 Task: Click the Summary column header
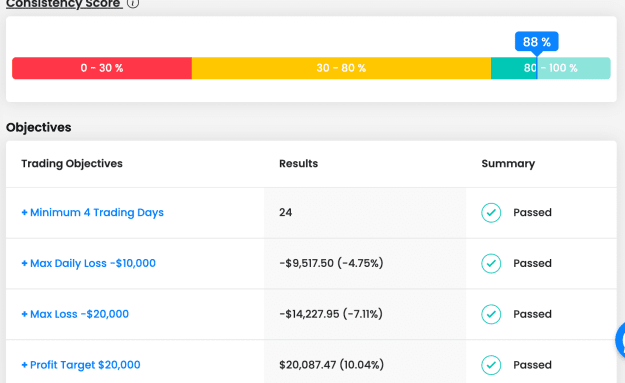(x=508, y=163)
